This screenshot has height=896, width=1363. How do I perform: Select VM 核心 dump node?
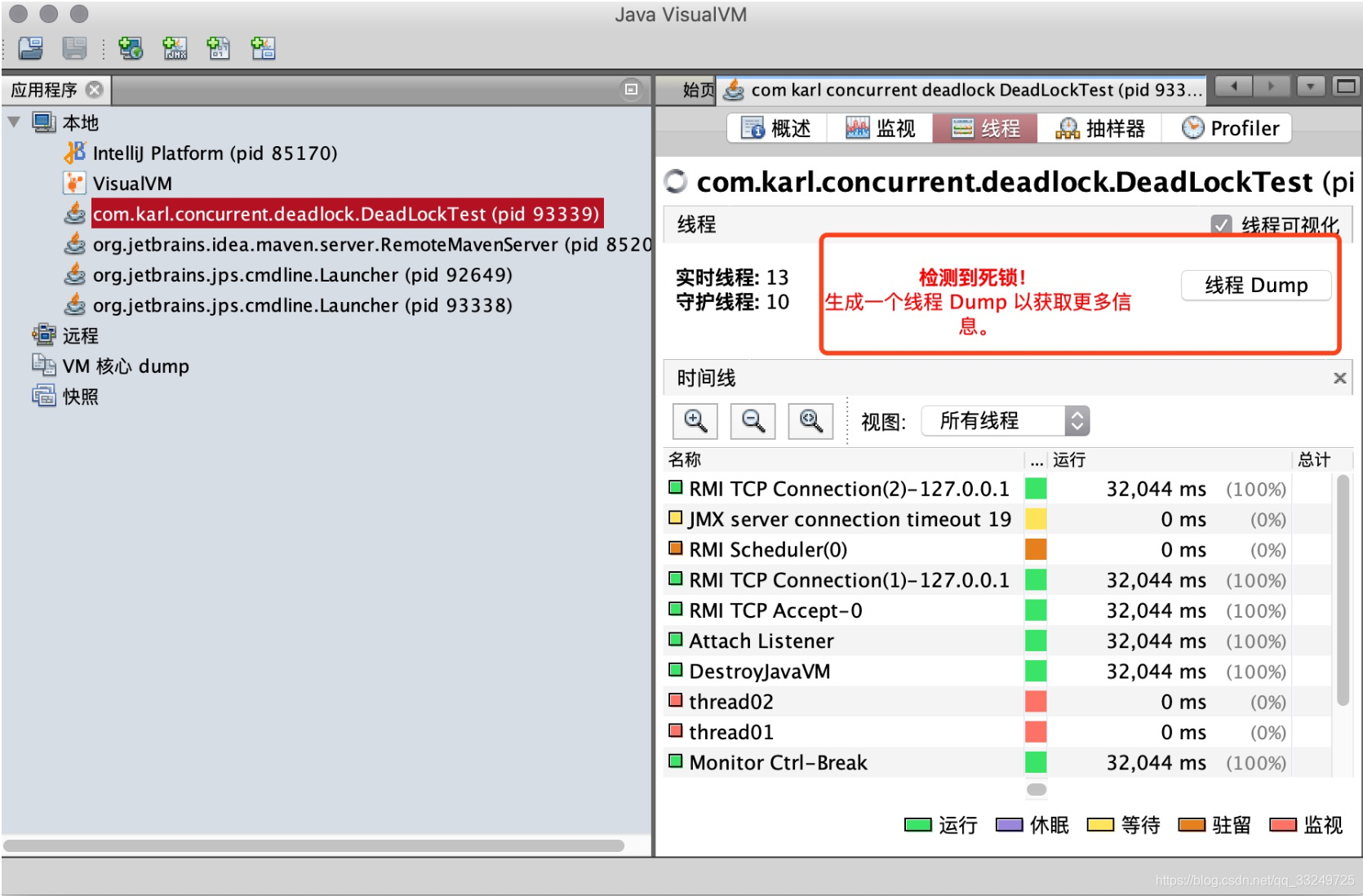click(110, 366)
